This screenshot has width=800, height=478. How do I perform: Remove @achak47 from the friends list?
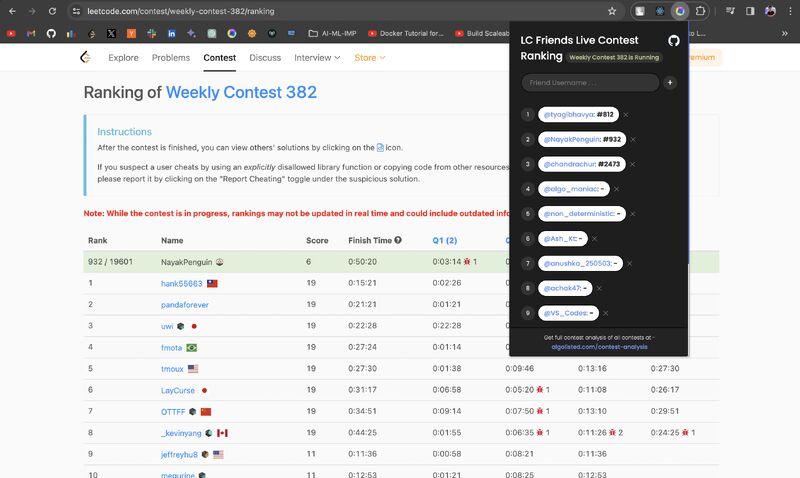[599, 288]
